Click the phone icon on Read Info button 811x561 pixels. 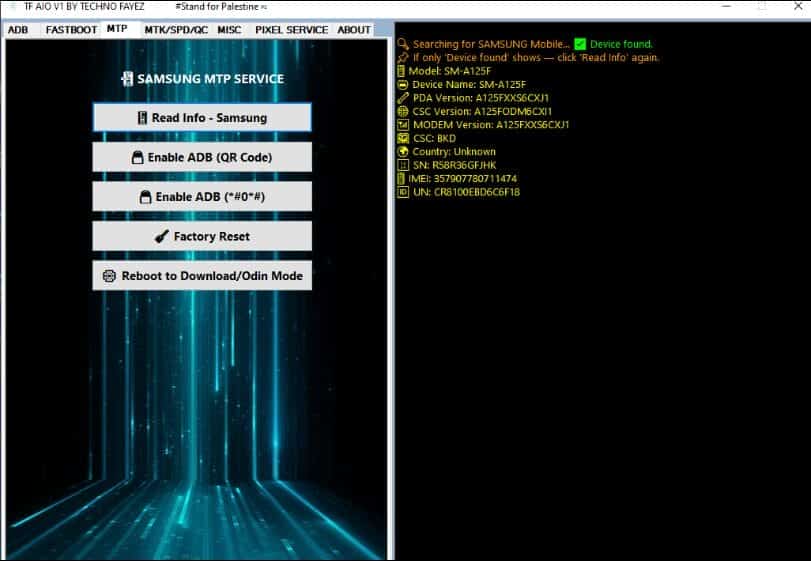(142, 118)
